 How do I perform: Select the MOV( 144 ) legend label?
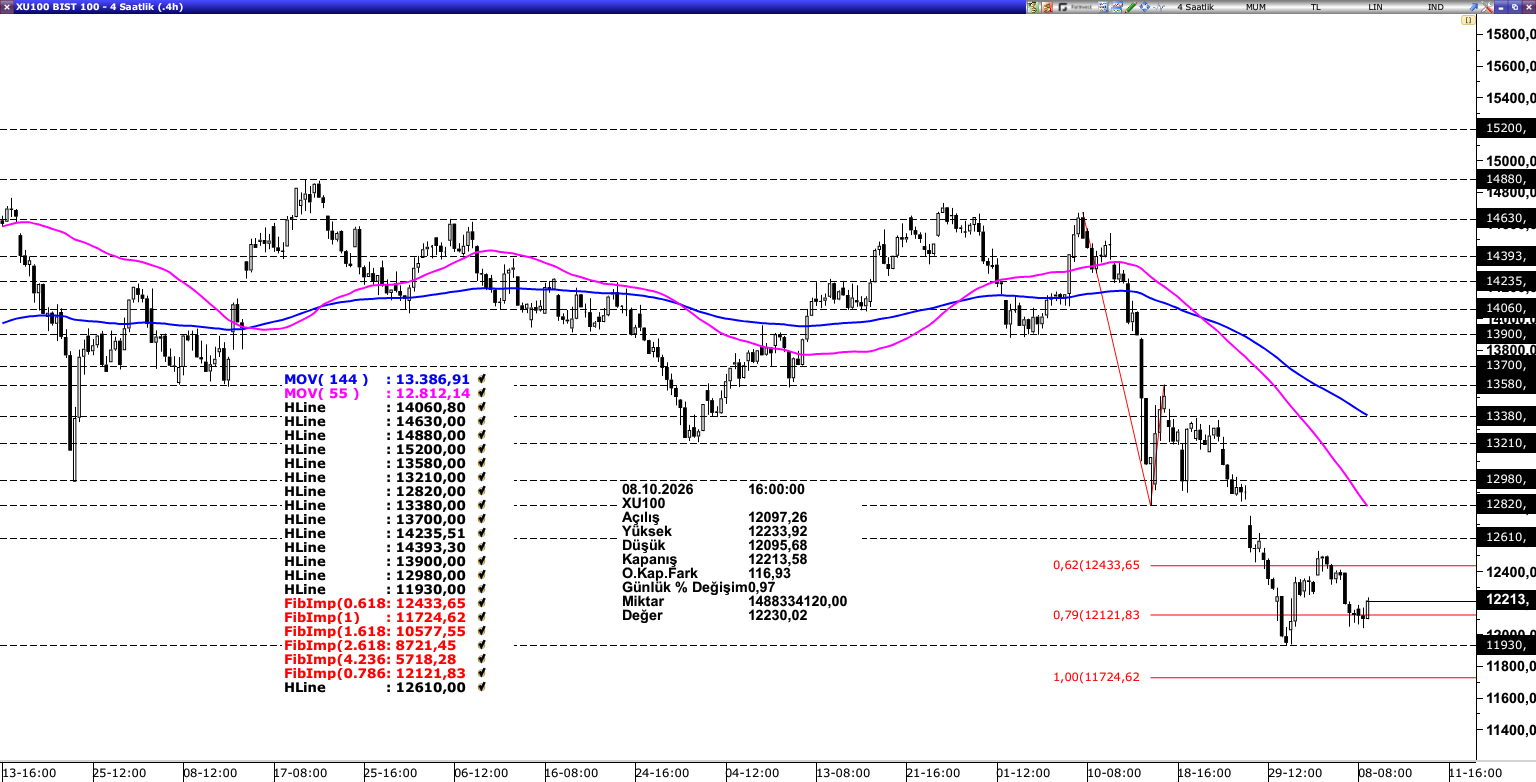[x=326, y=380]
